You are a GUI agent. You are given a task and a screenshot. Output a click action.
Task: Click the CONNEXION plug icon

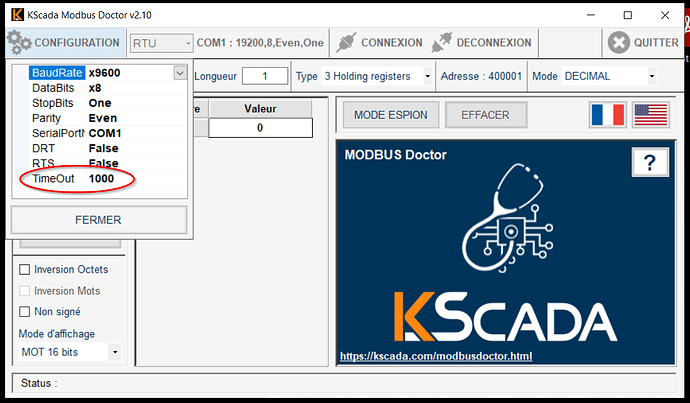pyautogui.click(x=346, y=43)
